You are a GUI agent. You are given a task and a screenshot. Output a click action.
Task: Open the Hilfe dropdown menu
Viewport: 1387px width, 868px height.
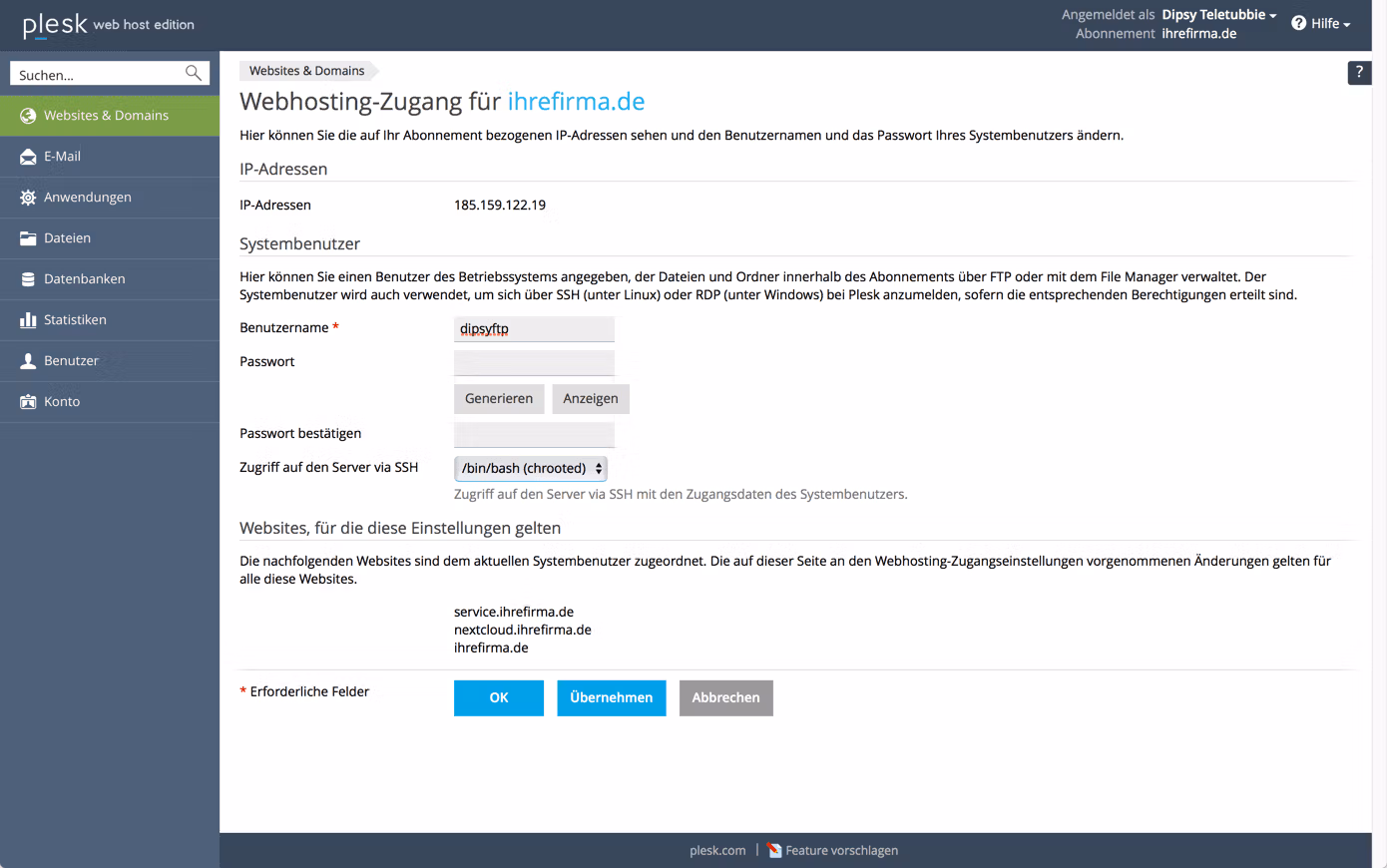[x=1321, y=23]
